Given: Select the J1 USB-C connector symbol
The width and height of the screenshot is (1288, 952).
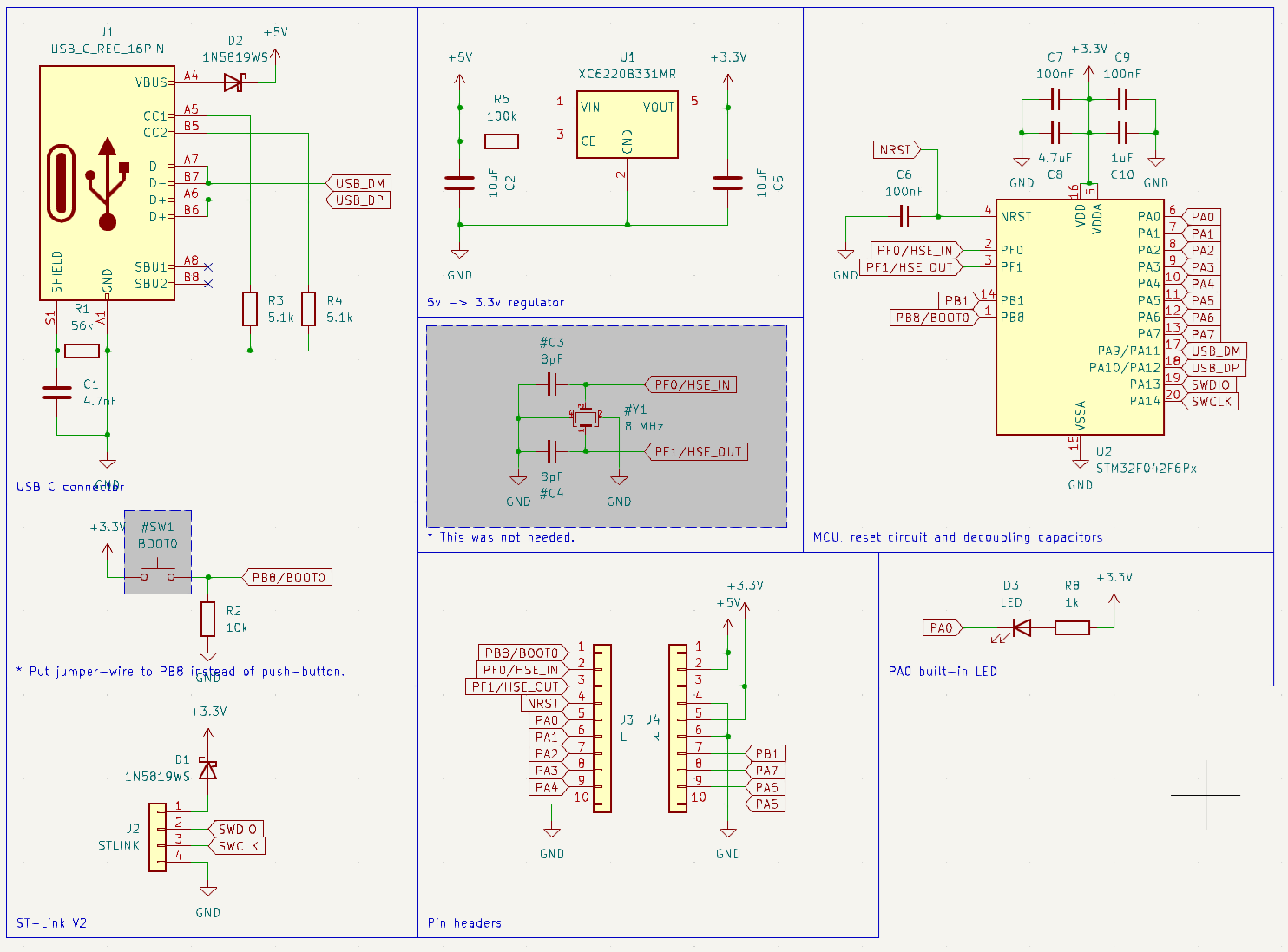Looking at the screenshot, I should 107,183.
